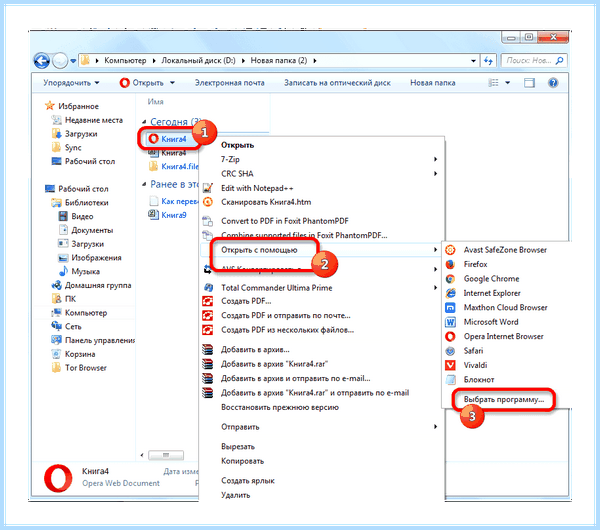
Task: Click Записать на оптический диск
Action: (337, 83)
